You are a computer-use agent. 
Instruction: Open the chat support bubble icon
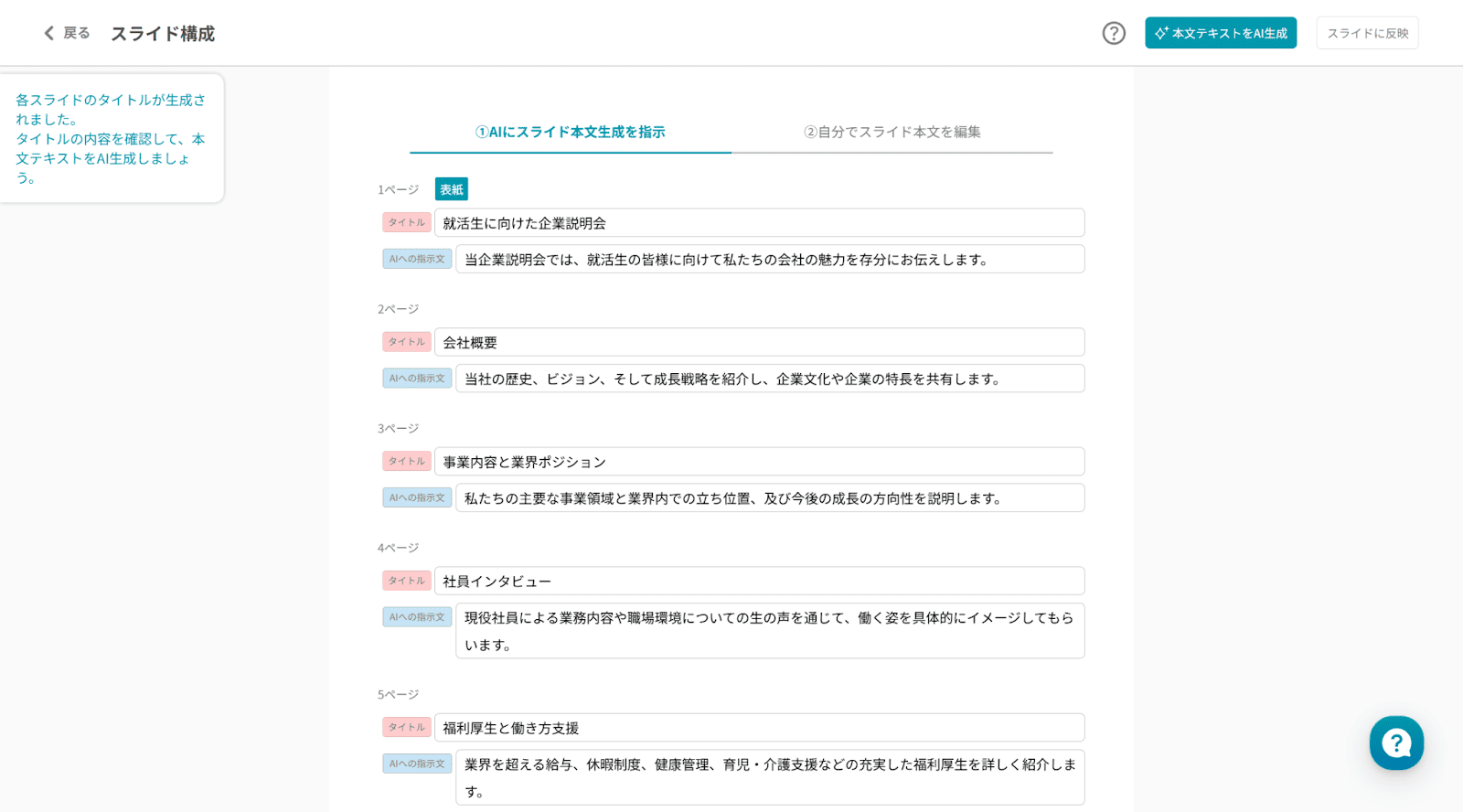[x=1395, y=743]
